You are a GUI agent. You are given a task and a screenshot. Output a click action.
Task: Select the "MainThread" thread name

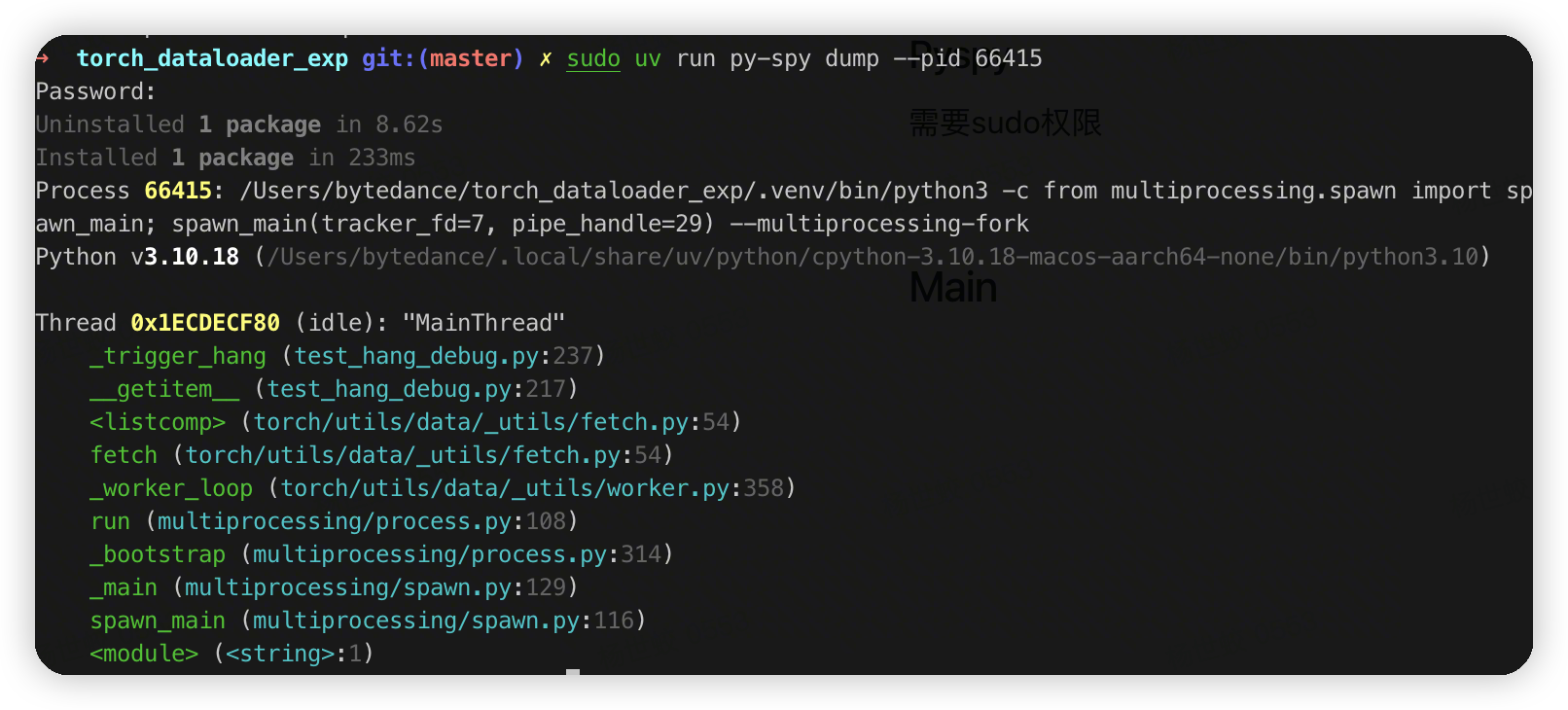(x=483, y=323)
